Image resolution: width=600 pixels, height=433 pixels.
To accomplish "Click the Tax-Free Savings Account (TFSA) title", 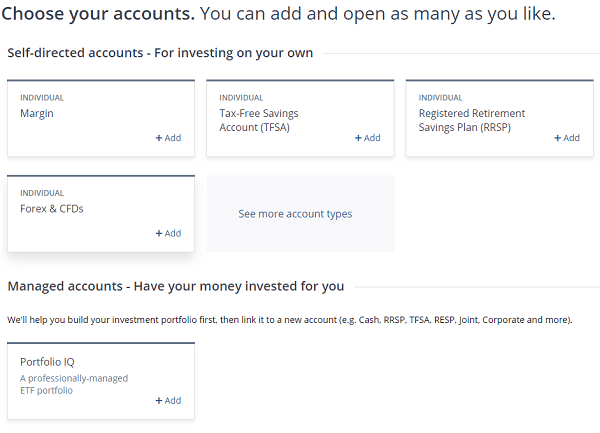I will [259, 120].
